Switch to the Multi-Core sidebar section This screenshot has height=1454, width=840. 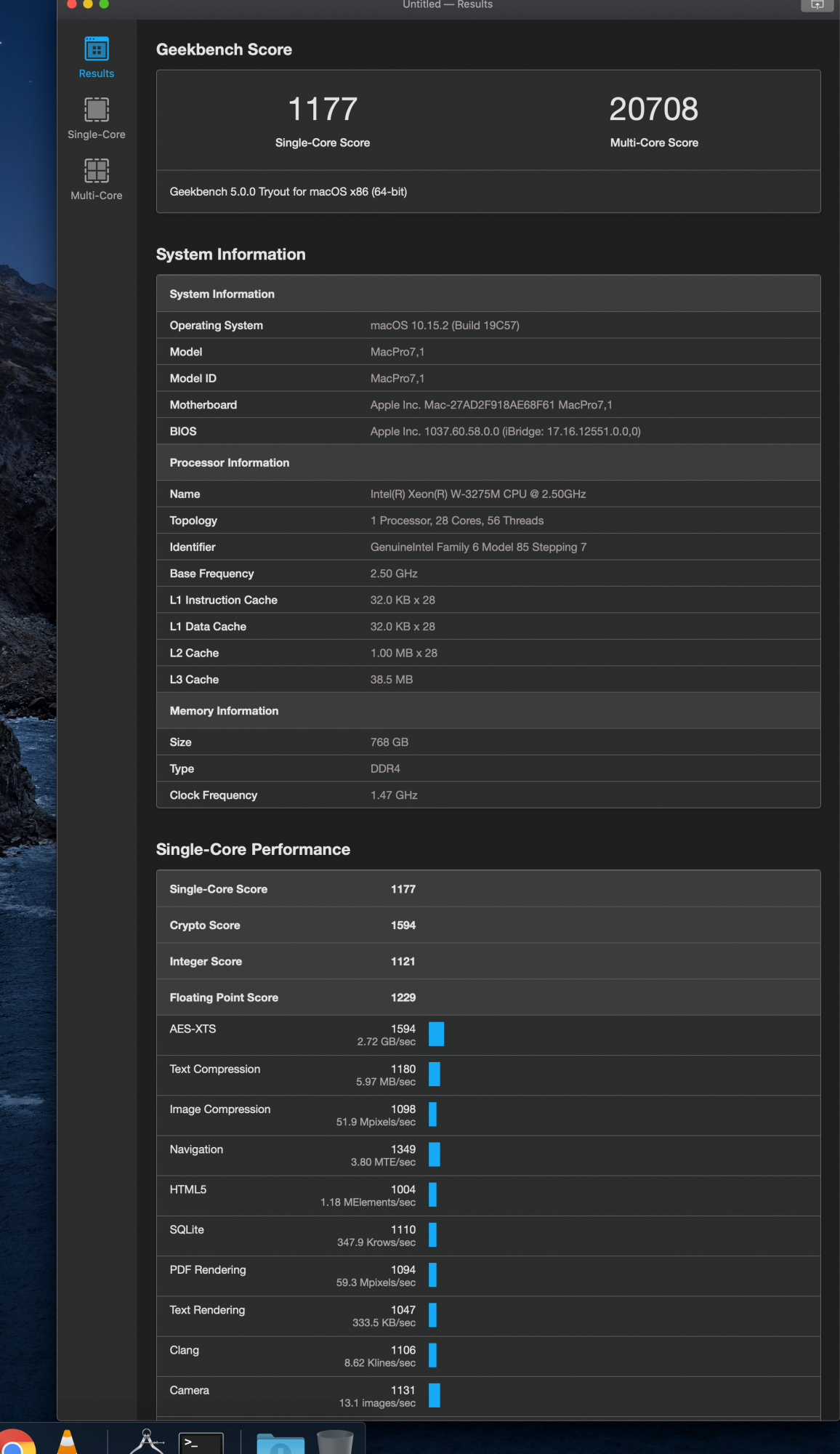pos(97,180)
